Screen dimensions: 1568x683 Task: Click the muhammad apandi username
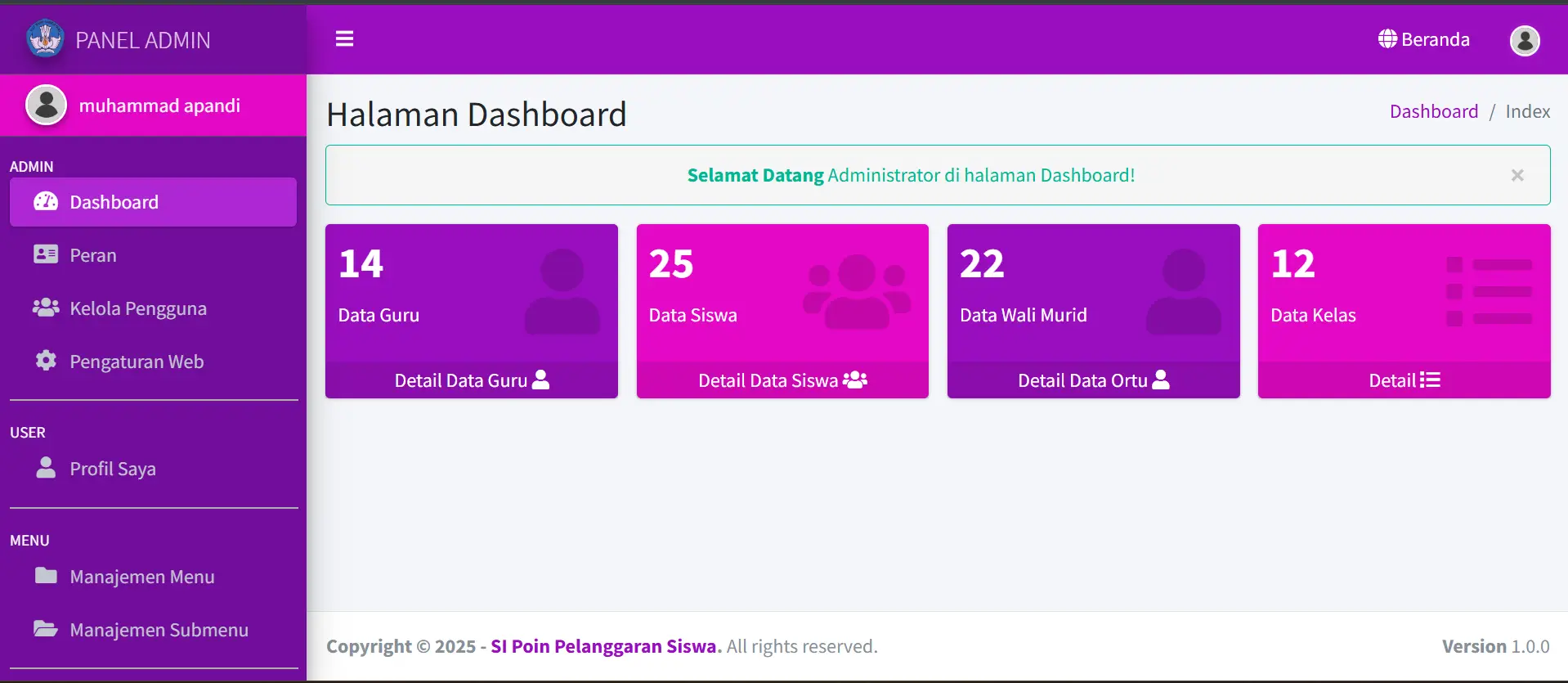click(159, 106)
